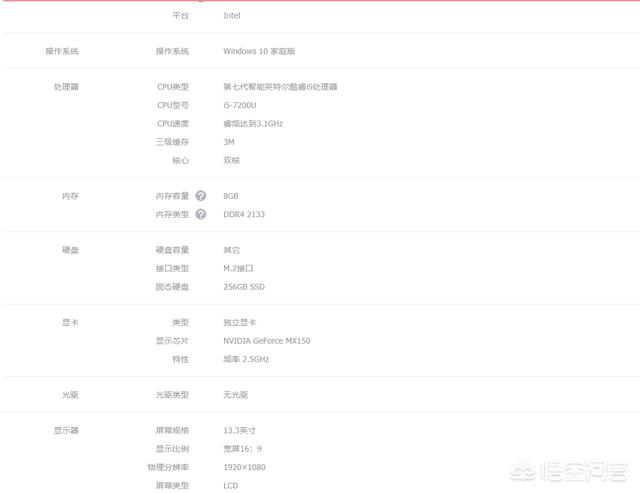Click the help icon beside 内存容量
The width and height of the screenshot is (640, 493).
(x=201, y=196)
